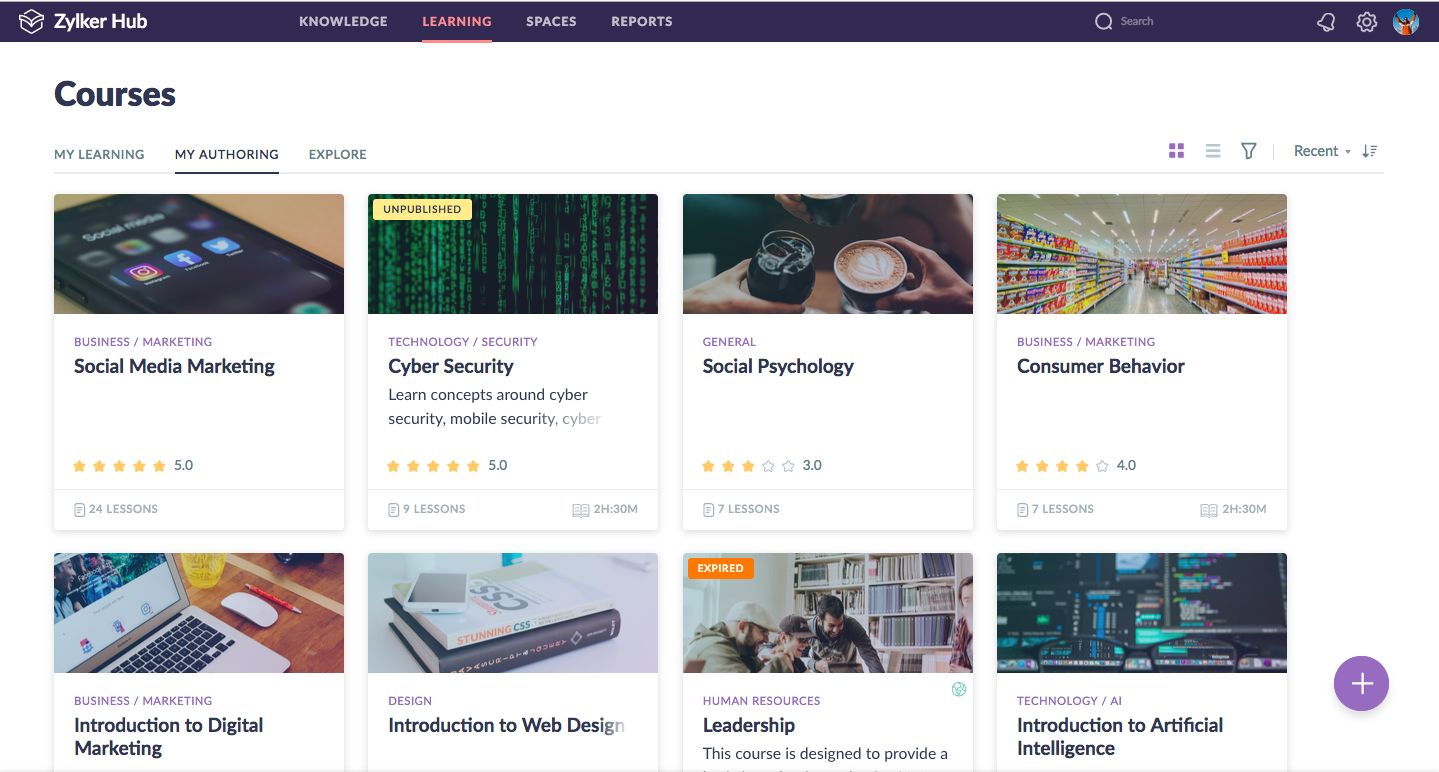Open the Cyber Security course title
Image resolution: width=1439 pixels, height=772 pixels.
(451, 367)
